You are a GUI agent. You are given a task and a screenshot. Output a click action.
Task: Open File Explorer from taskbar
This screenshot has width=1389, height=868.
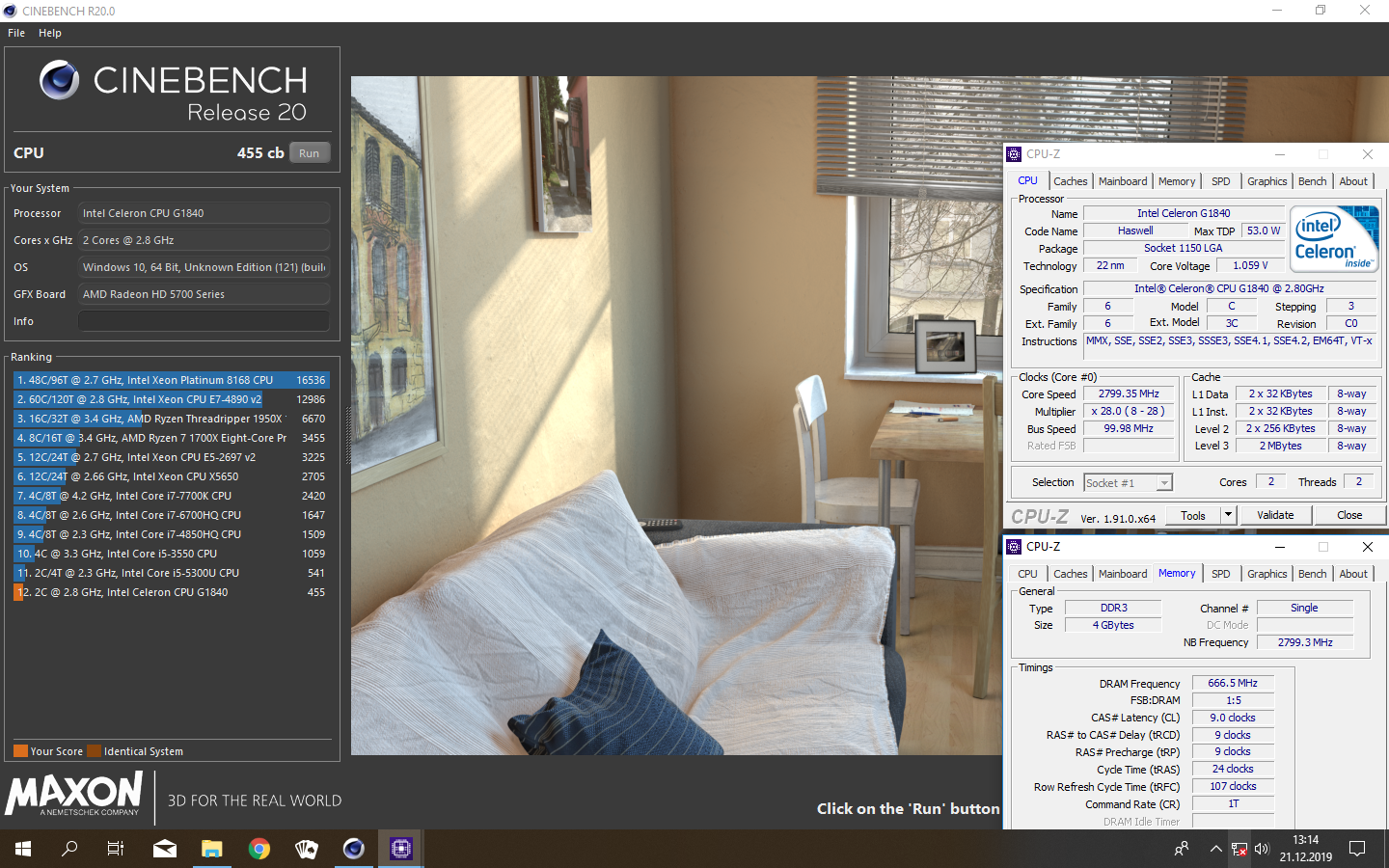point(212,849)
